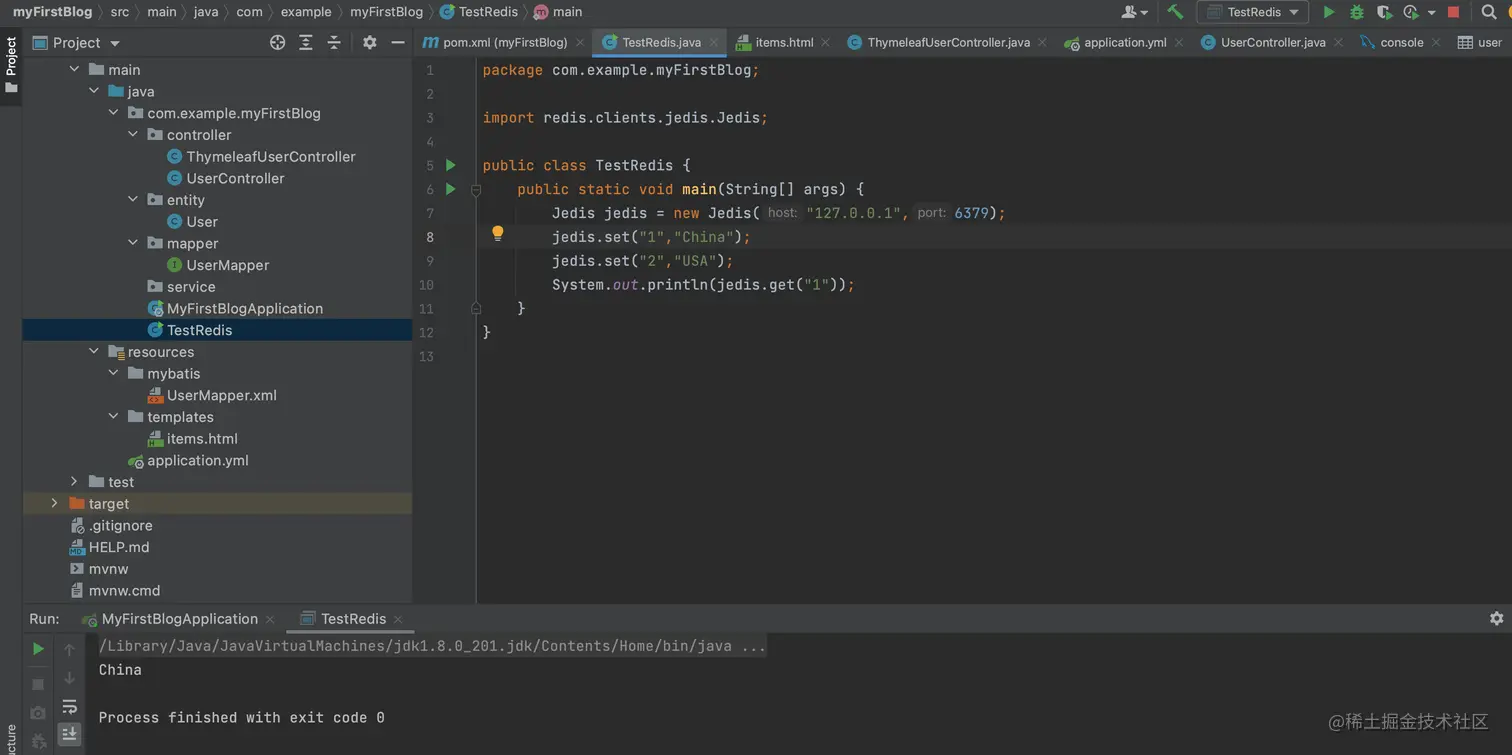1512x755 pixels.
Task: Click grey stop square in Run panel
Action: pyautogui.click(x=38, y=684)
